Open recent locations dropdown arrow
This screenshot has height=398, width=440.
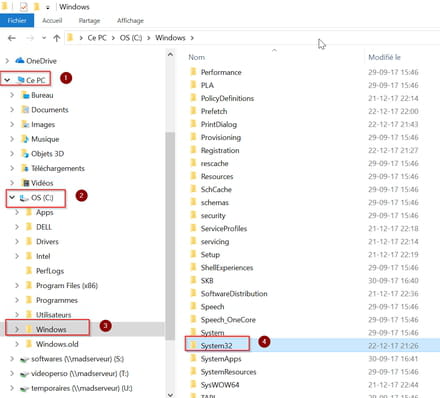click(x=44, y=38)
